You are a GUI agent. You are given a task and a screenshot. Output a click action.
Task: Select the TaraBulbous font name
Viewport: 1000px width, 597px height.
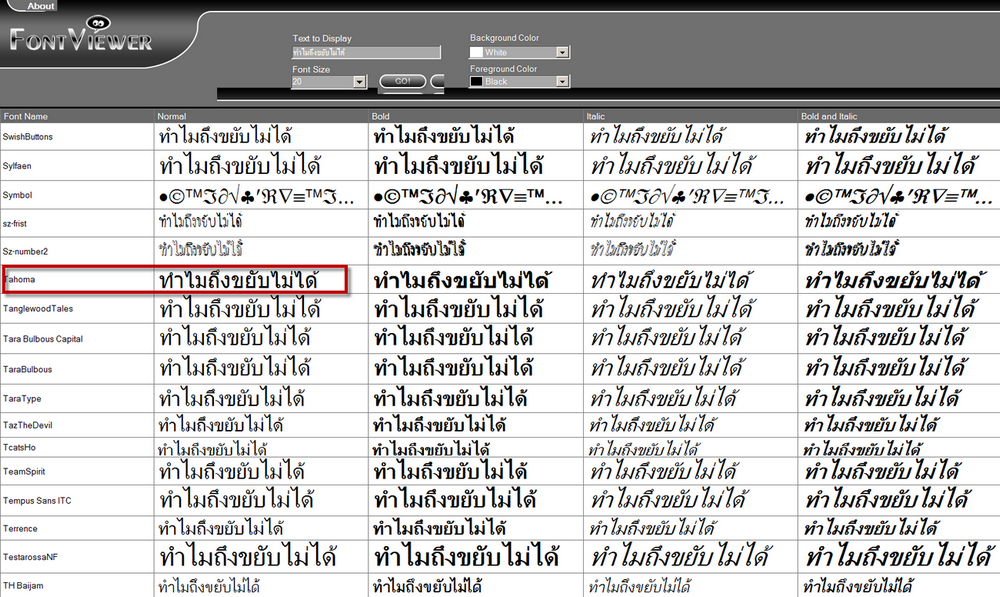tap(27, 369)
